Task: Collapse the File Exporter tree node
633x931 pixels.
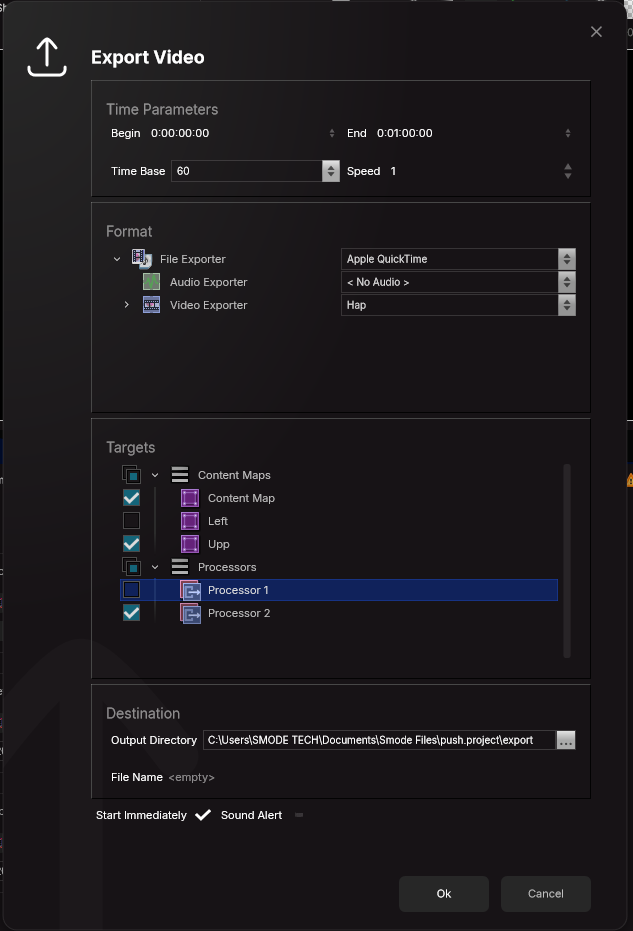Action: 117,259
